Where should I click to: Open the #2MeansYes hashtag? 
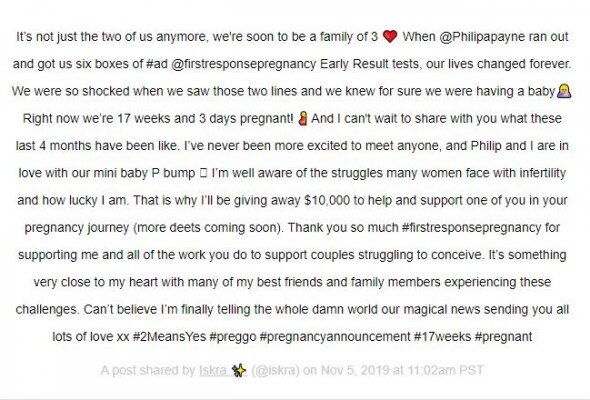tap(169, 336)
